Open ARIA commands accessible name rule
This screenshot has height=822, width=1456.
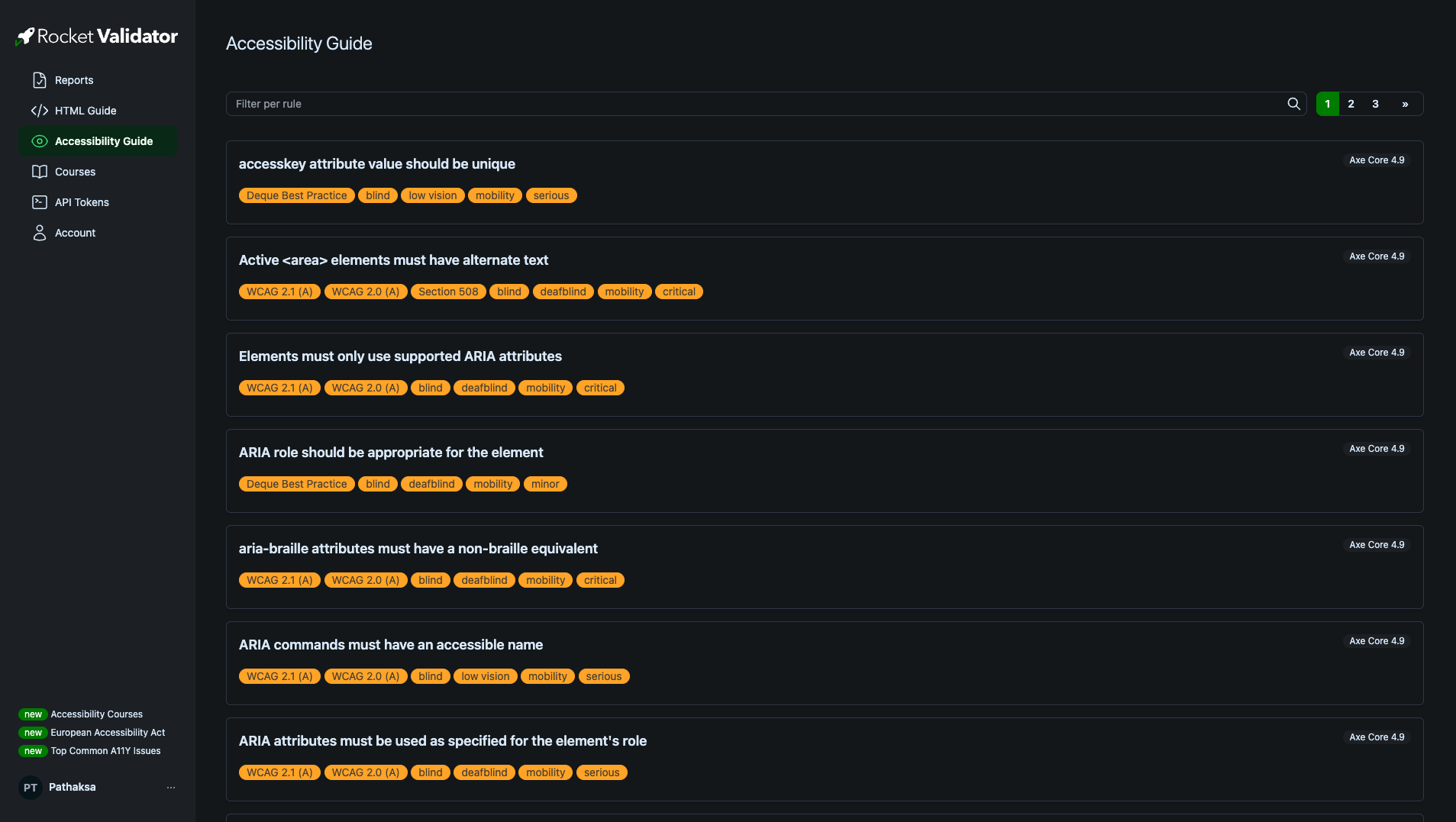pos(391,645)
